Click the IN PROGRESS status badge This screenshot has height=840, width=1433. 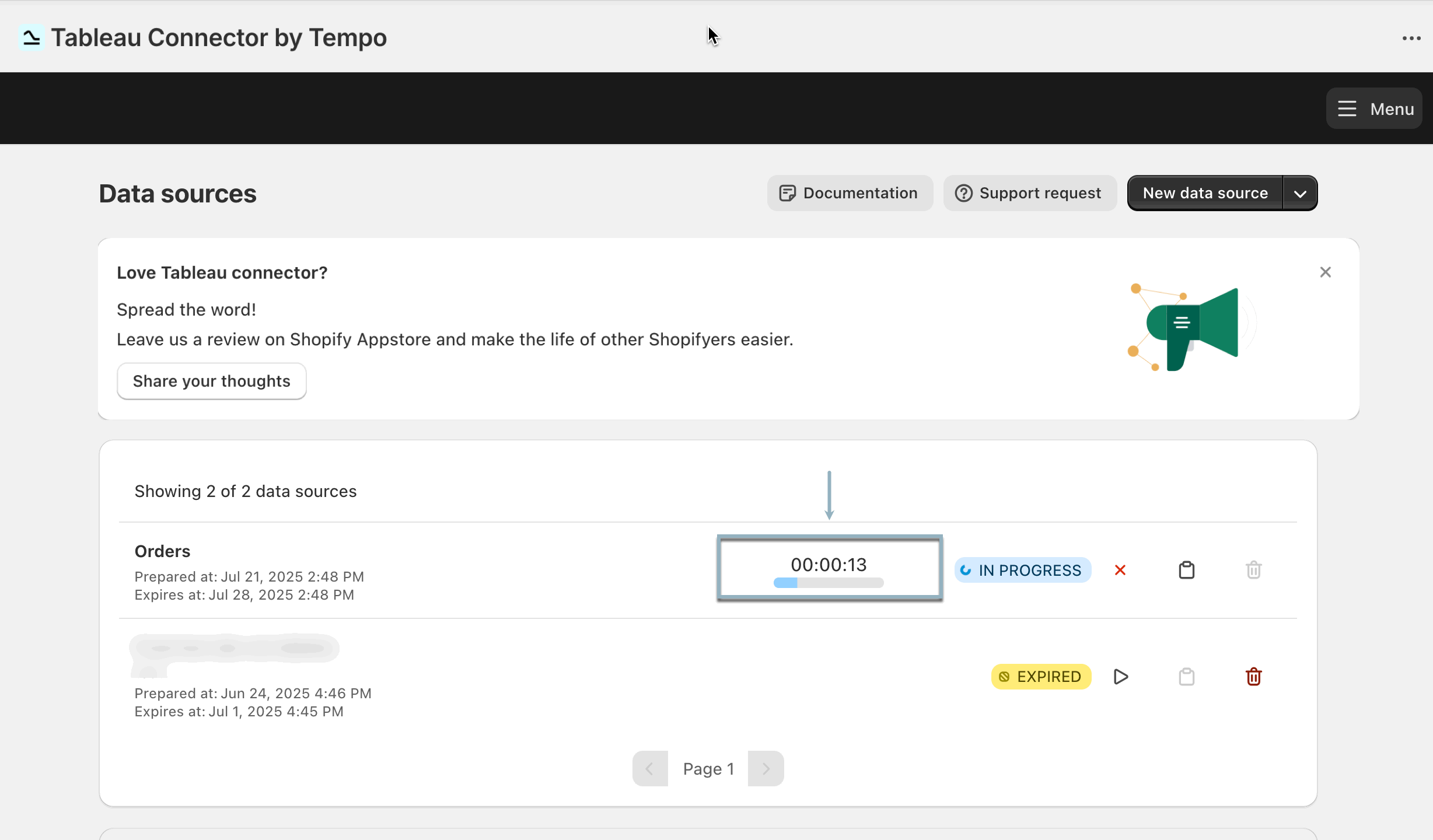pyautogui.click(x=1022, y=570)
